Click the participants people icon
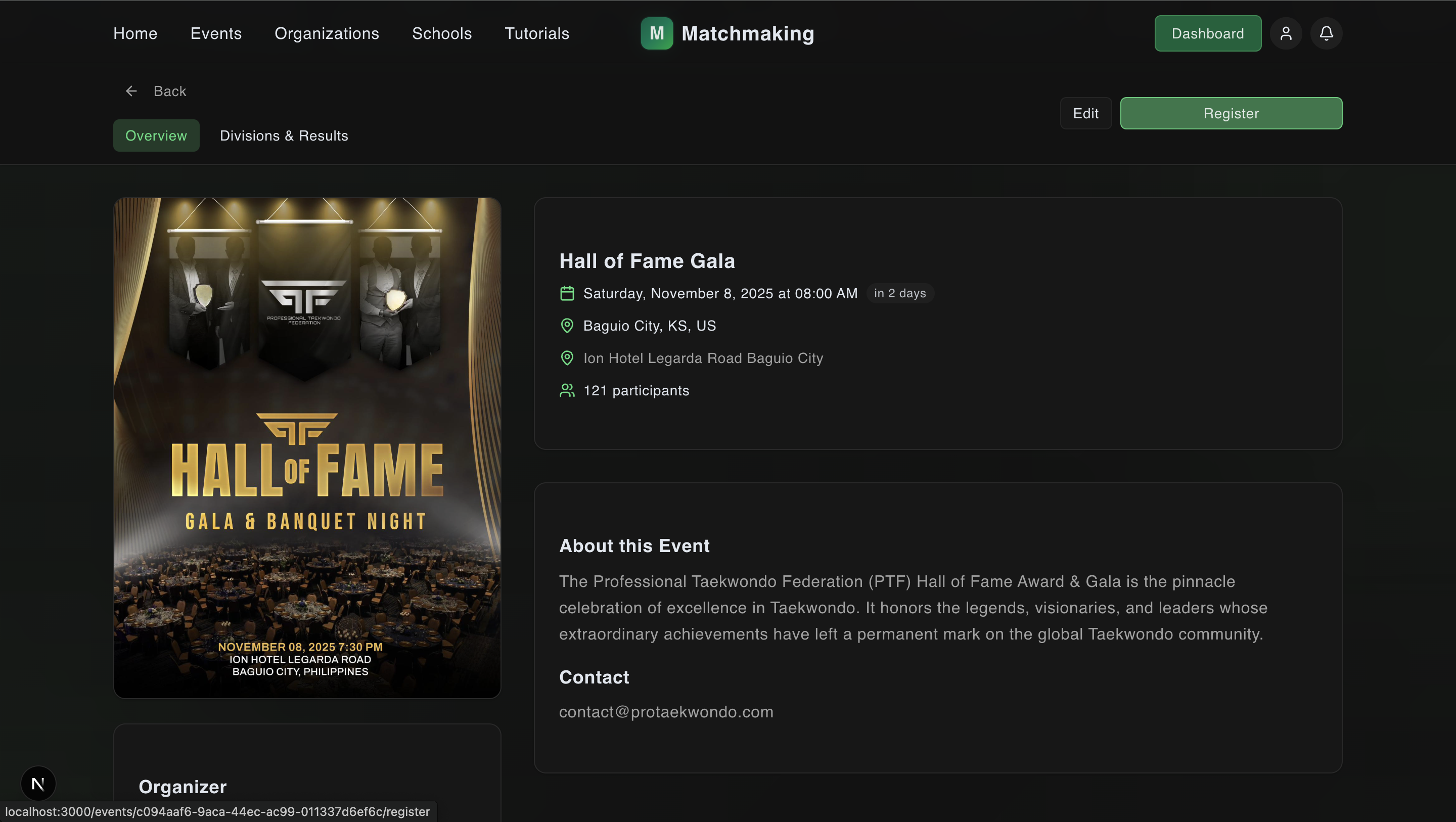The width and height of the screenshot is (1456, 822). click(x=567, y=391)
